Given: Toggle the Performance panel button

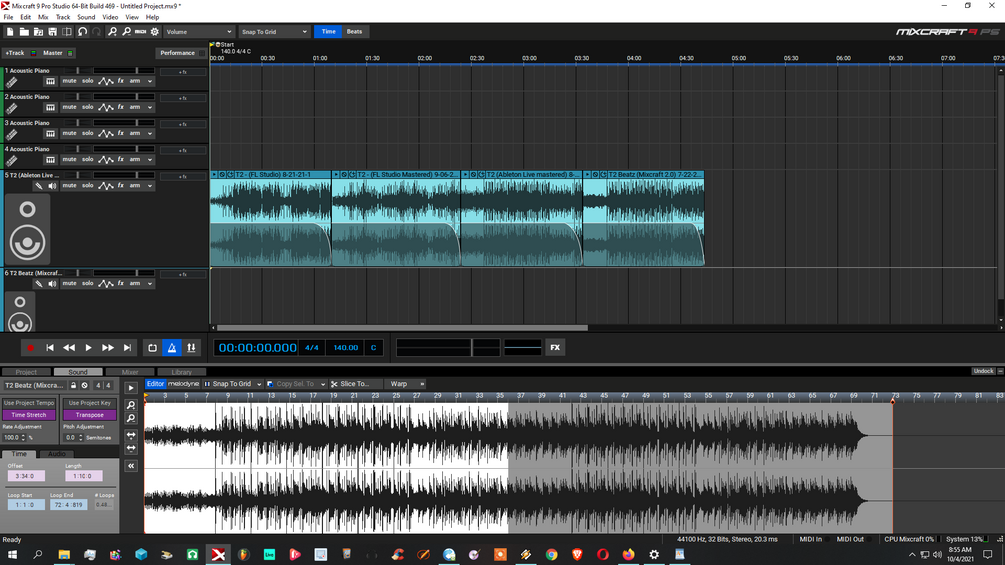Looking at the screenshot, I should (x=180, y=53).
